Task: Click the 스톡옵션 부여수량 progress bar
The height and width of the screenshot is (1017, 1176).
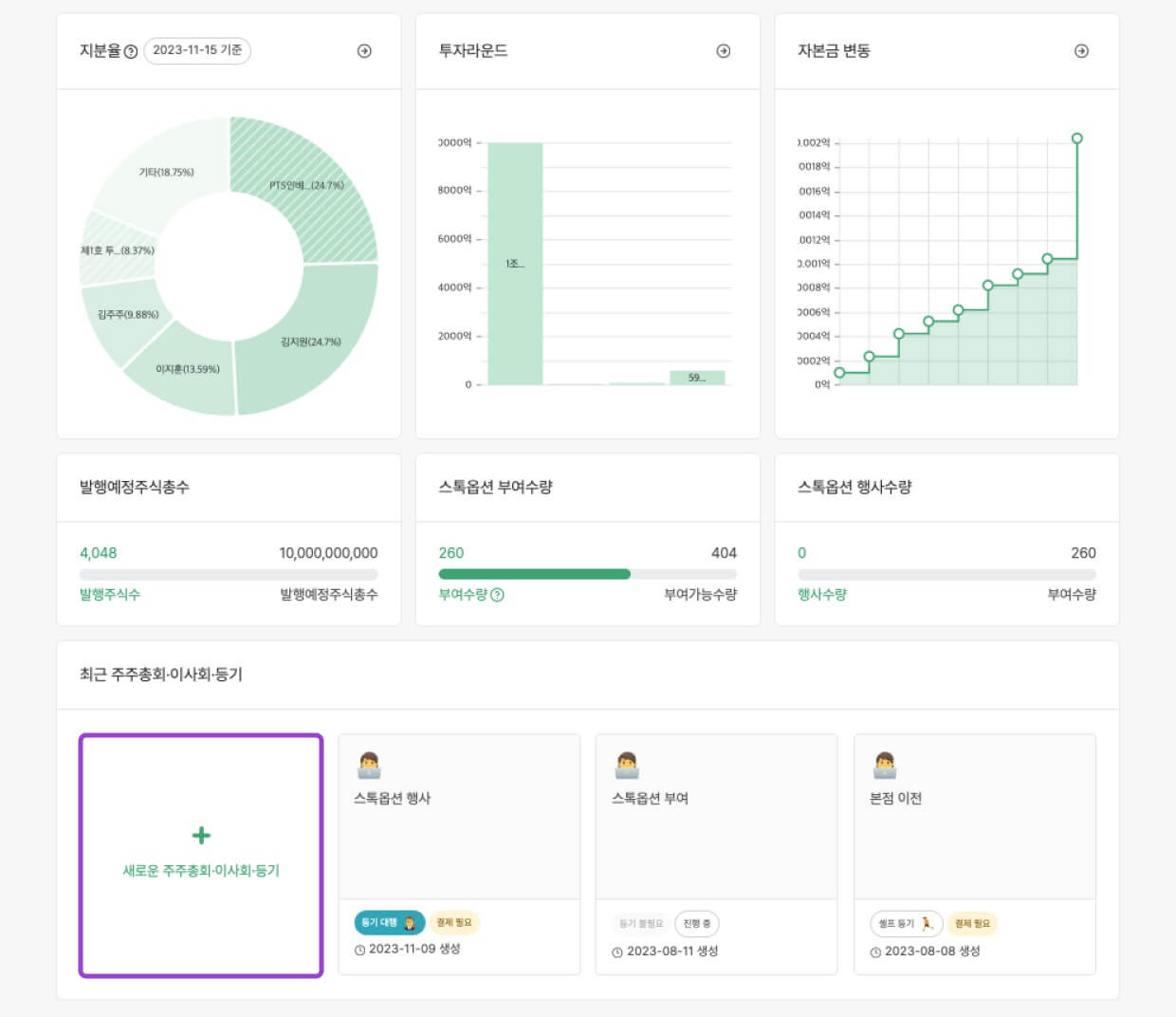Action: [x=587, y=574]
